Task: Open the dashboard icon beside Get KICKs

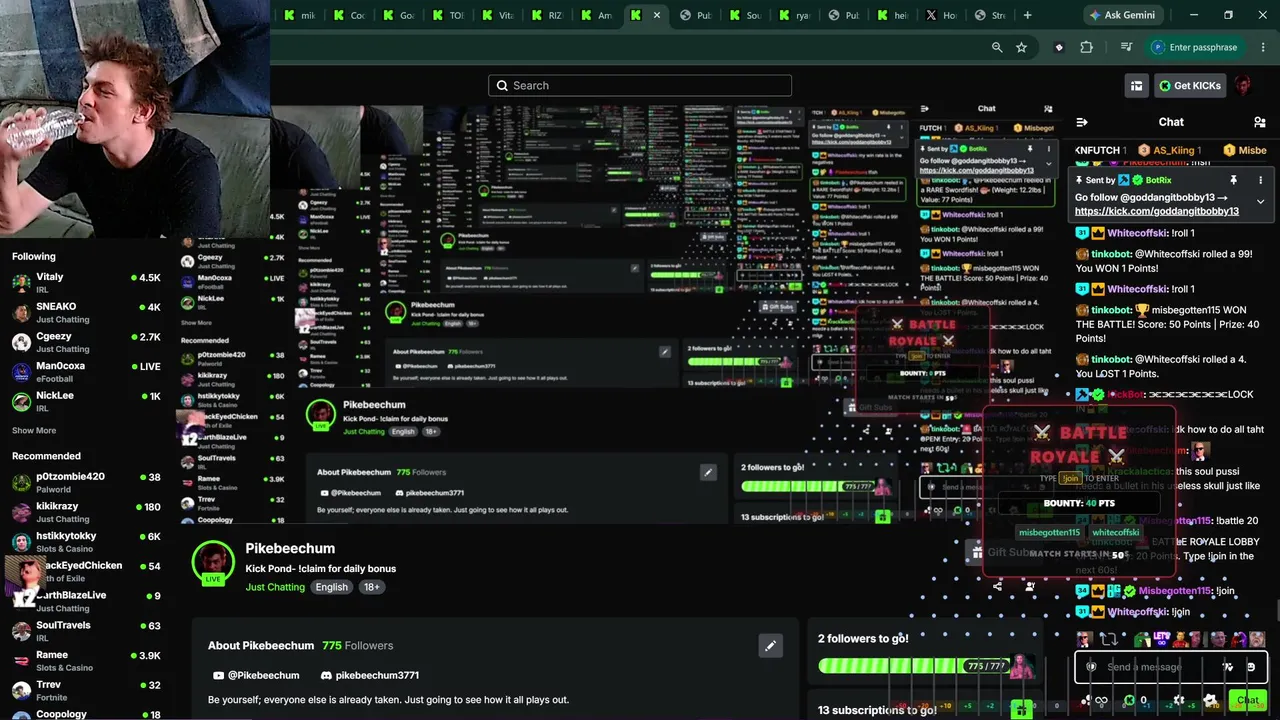Action: coord(1136,86)
